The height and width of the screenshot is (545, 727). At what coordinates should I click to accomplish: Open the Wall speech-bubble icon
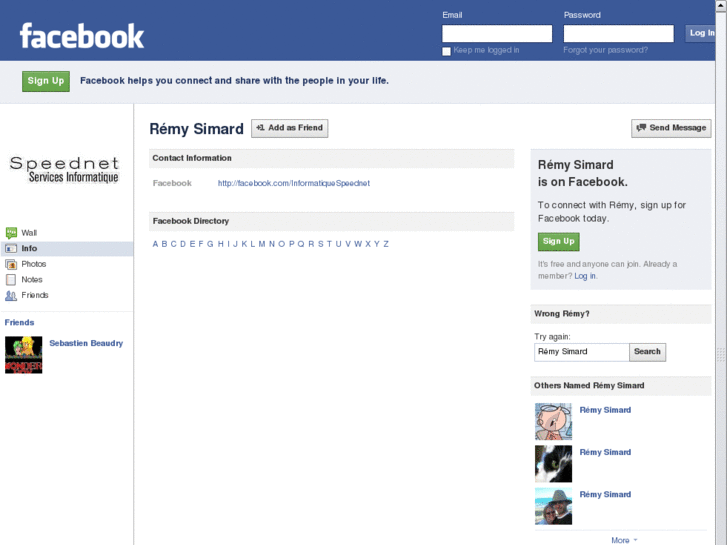11,233
